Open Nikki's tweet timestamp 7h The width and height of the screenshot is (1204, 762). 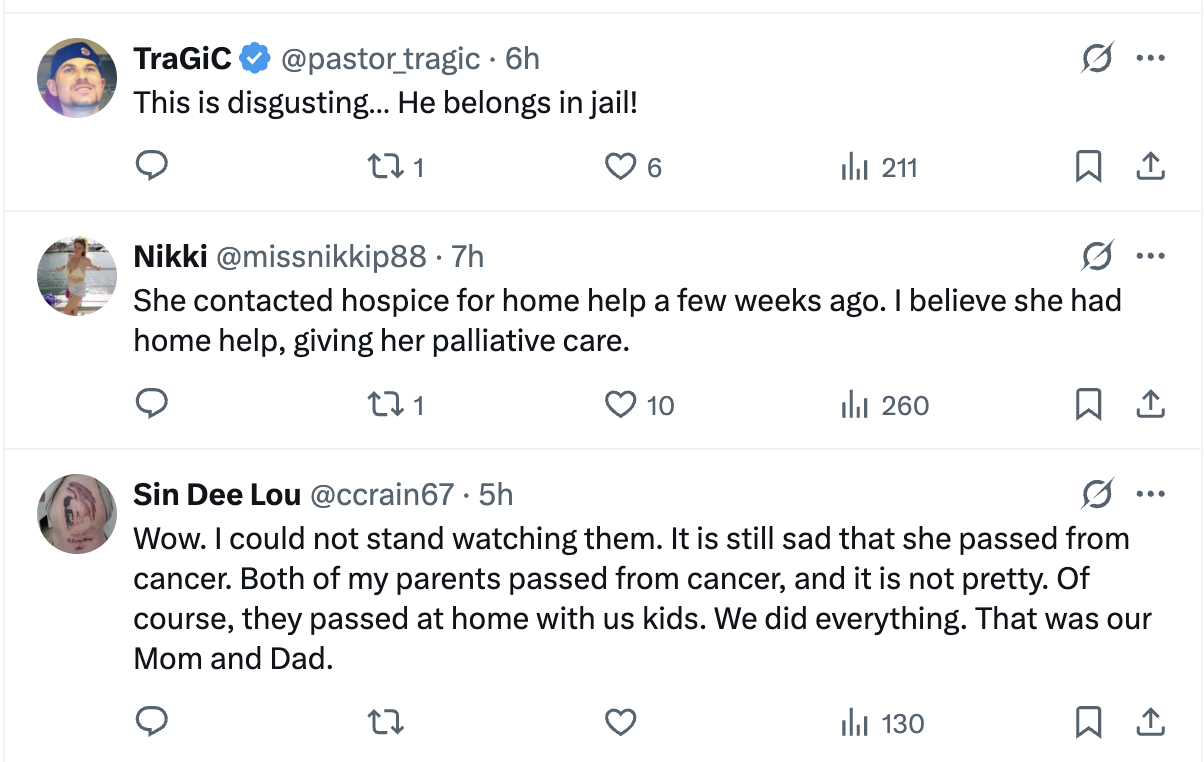click(468, 257)
